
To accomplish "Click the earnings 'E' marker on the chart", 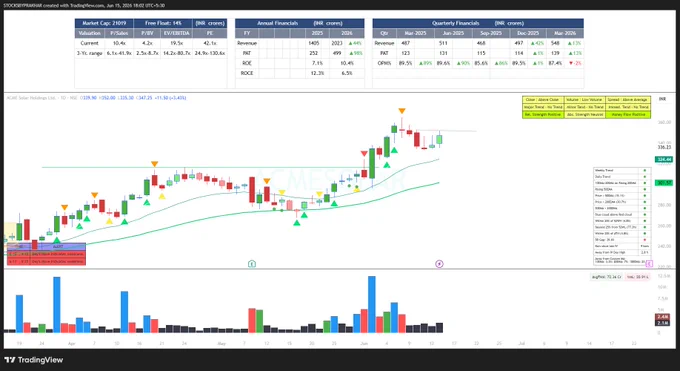I will click(252, 264).
